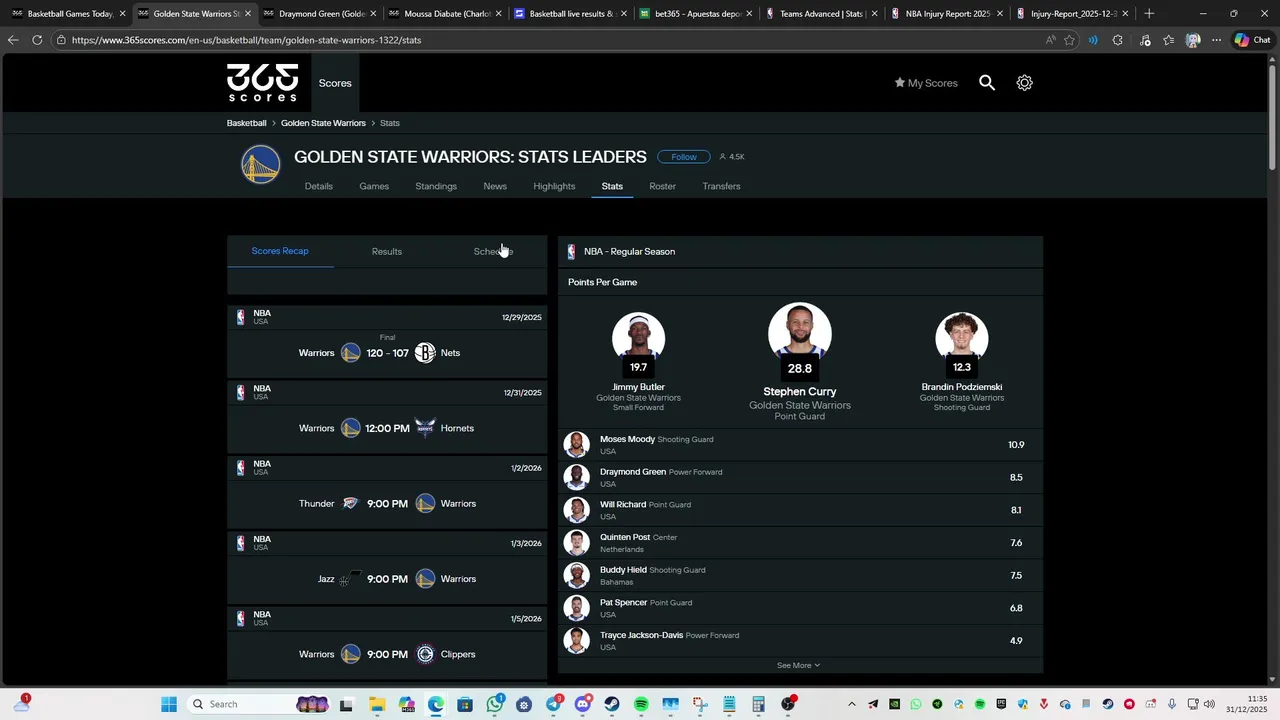Click the Clippers logo in the 1/5 game
This screenshot has width=1280, height=720.
coord(425,654)
